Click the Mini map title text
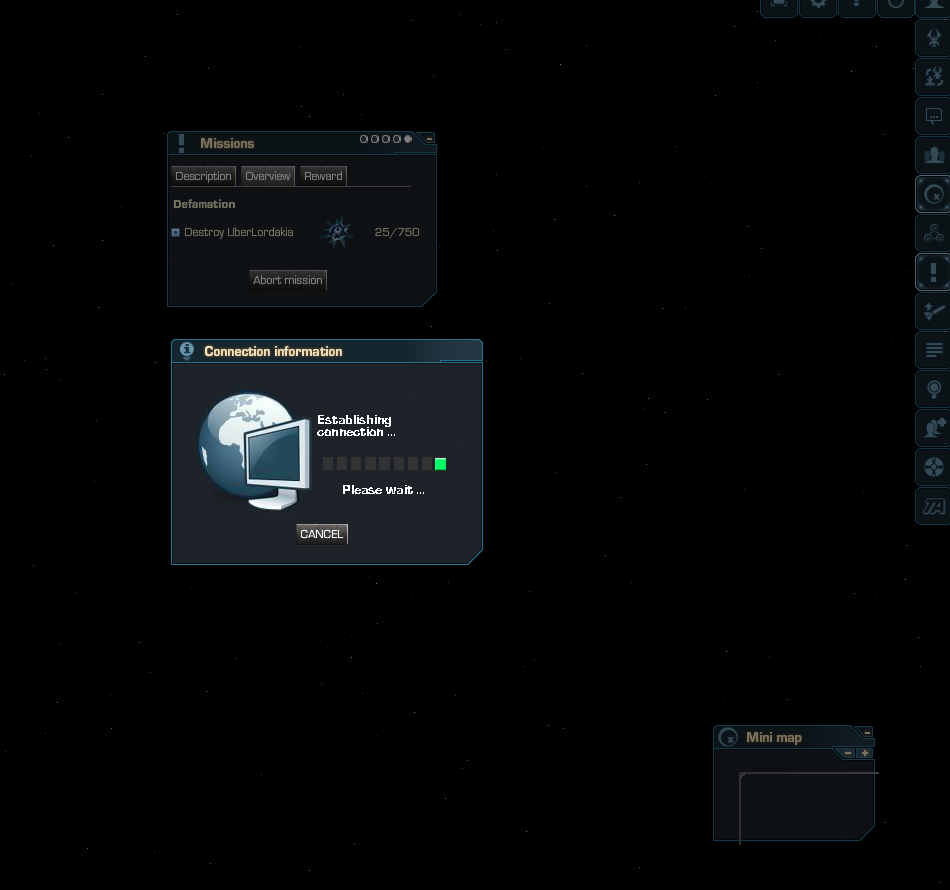This screenshot has width=950, height=890. [x=774, y=737]
